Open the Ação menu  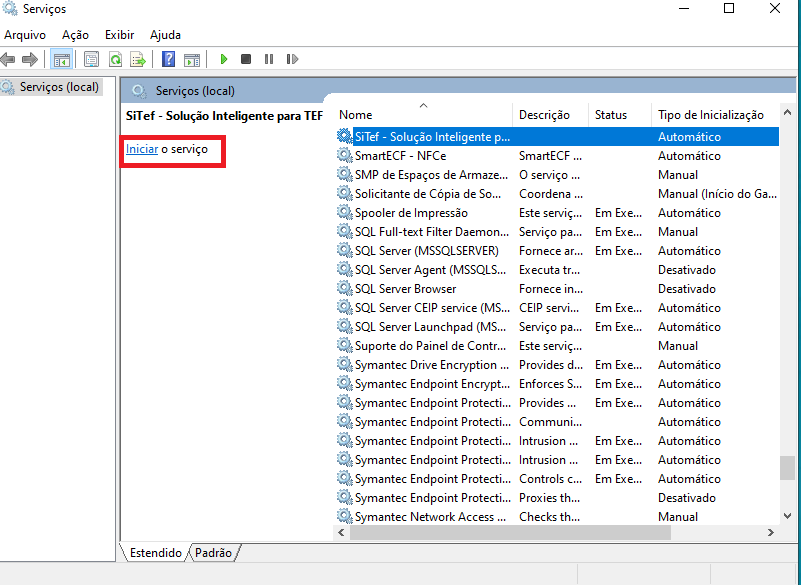point(75,35)
